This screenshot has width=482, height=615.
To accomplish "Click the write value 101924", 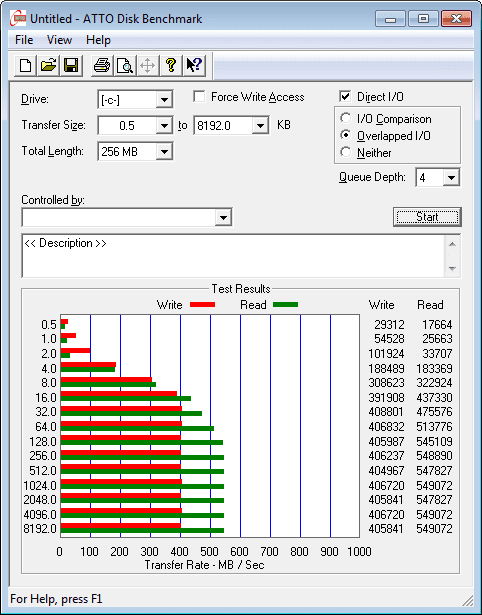I will 386,354.
